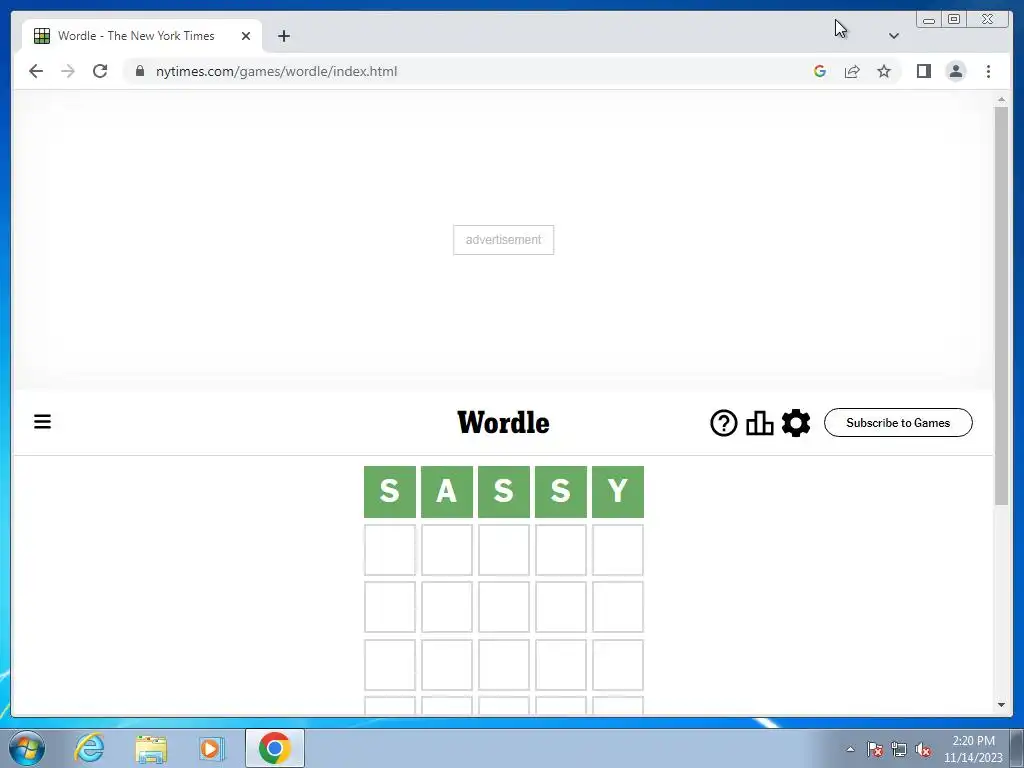Open the Chrome profile avatar
Screen dimensions: 1024x768
point(955,71)
